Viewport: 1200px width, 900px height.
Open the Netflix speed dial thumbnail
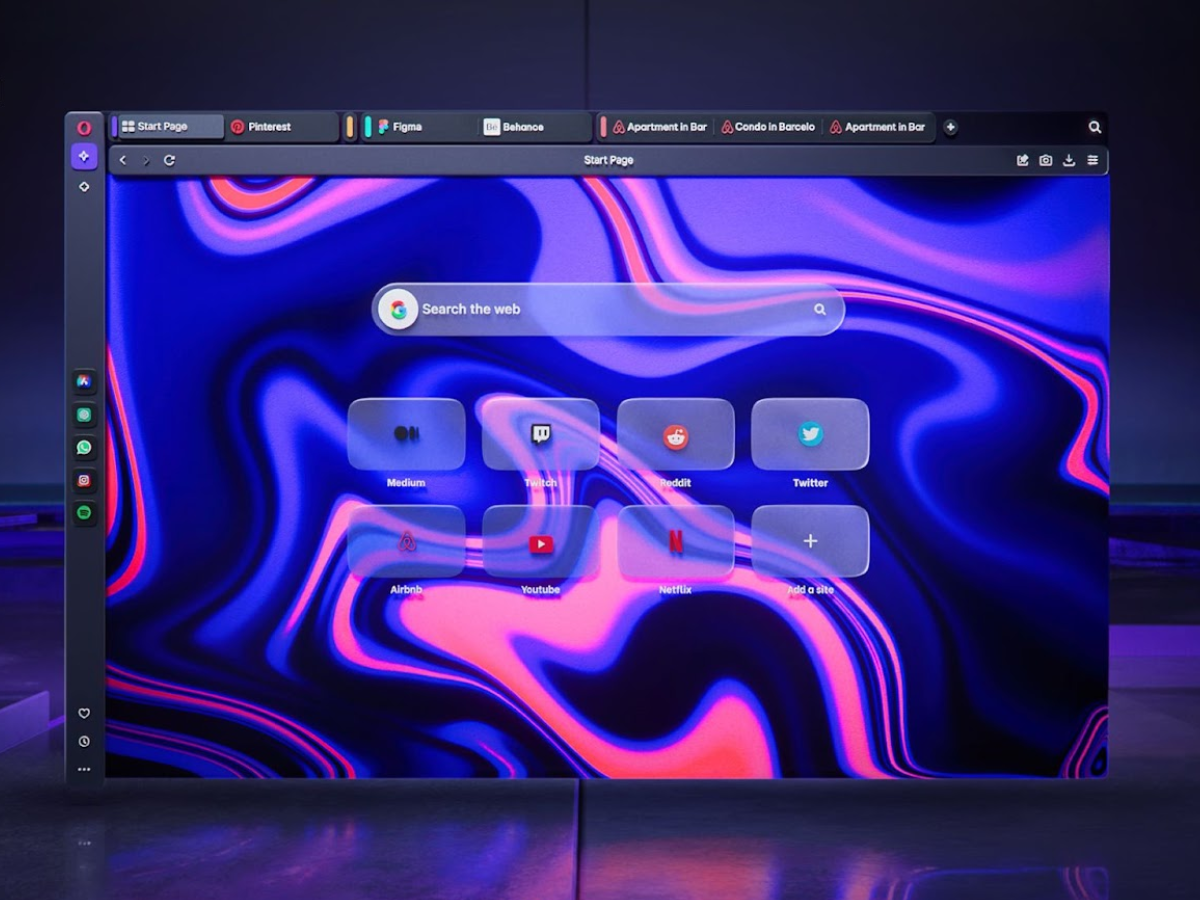(676, 541)
